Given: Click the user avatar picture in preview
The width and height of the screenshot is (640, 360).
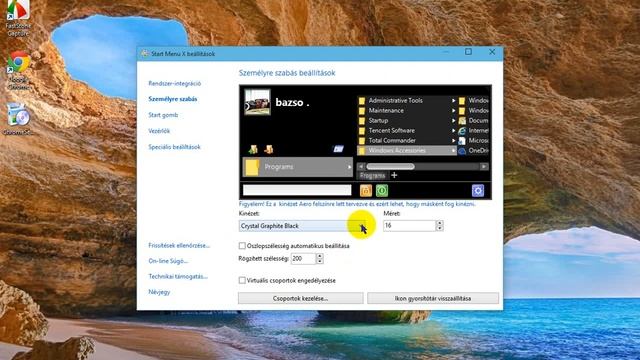Looking at the screenshot, I should point(257,102).
